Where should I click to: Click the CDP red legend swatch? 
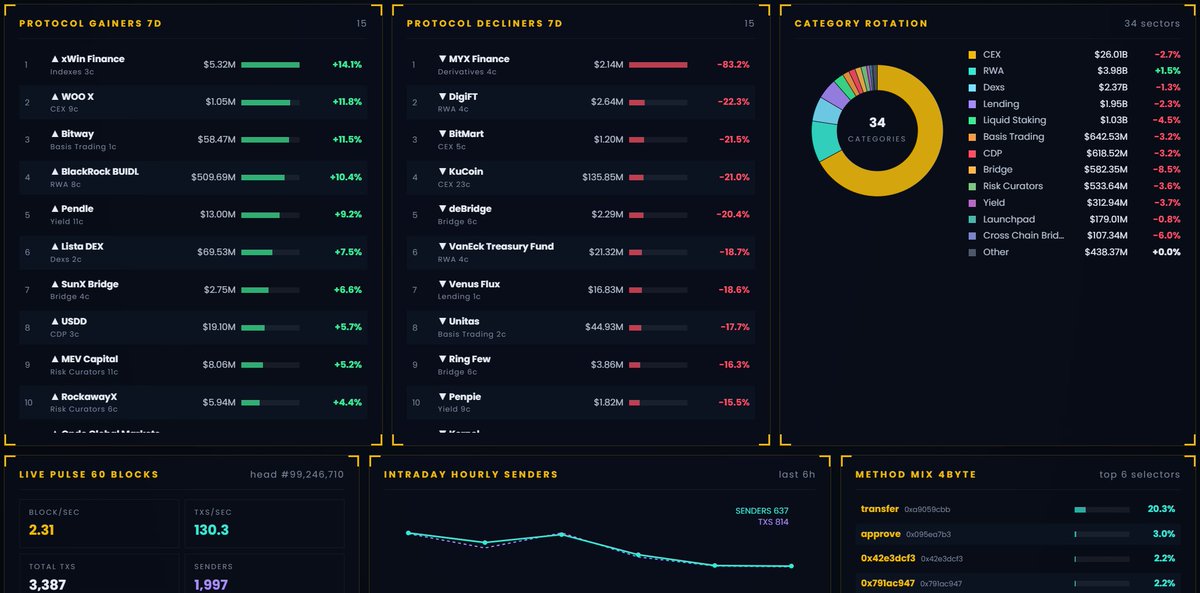click(971, 153)
